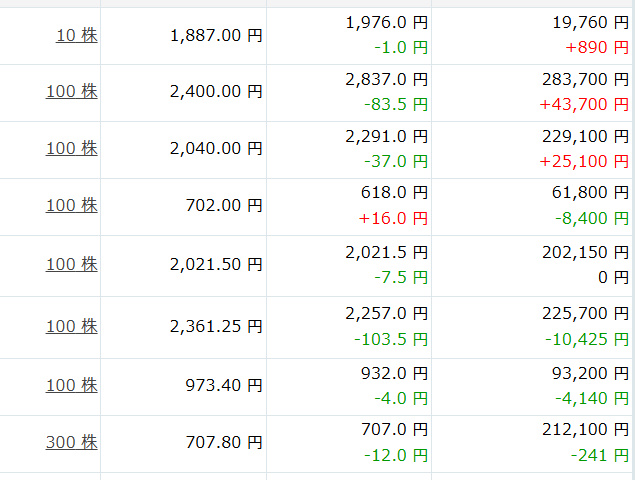
Task: Open the 300 株 holdings link
Action: tap(72, 442)
